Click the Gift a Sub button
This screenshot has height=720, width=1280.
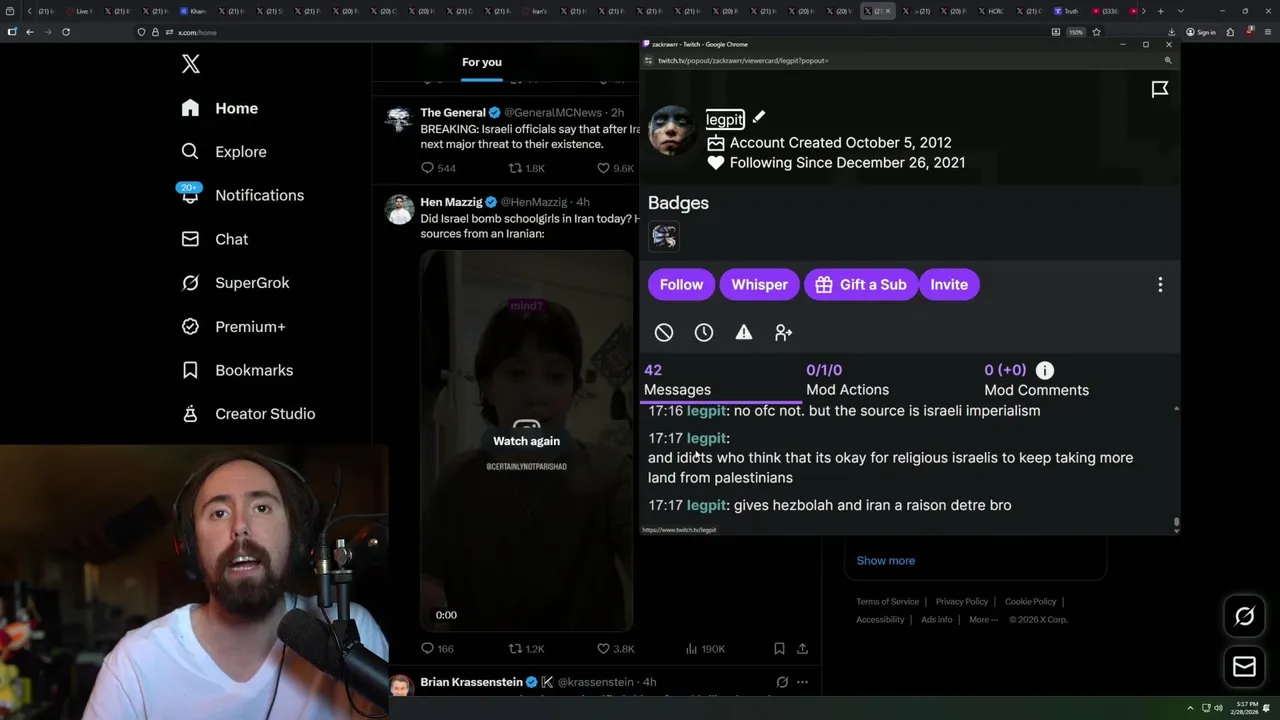pyautogui.click(x=861, y=284)
